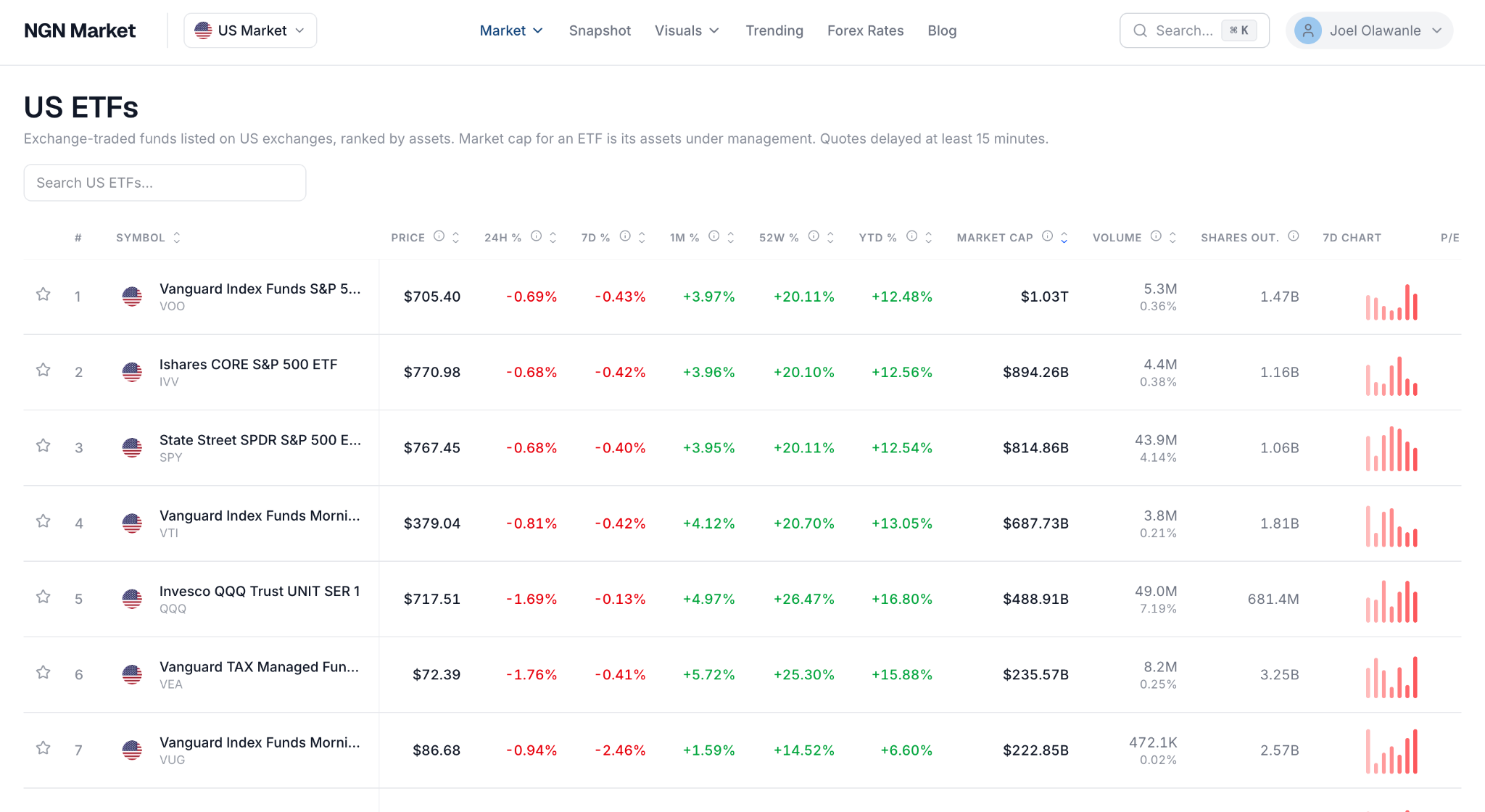
Task: Sort table by YTD % arrows
Action: coord(929,237)
